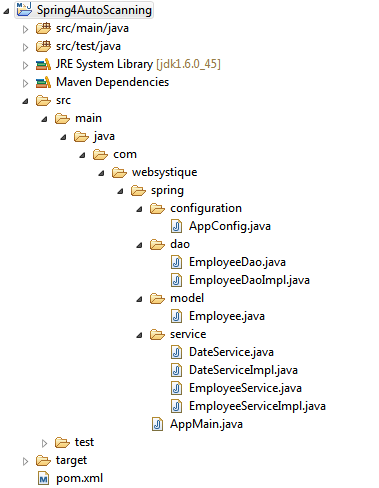Click the src/test/java source folder icon
The image size is (379, 488).
pos(43,46)
